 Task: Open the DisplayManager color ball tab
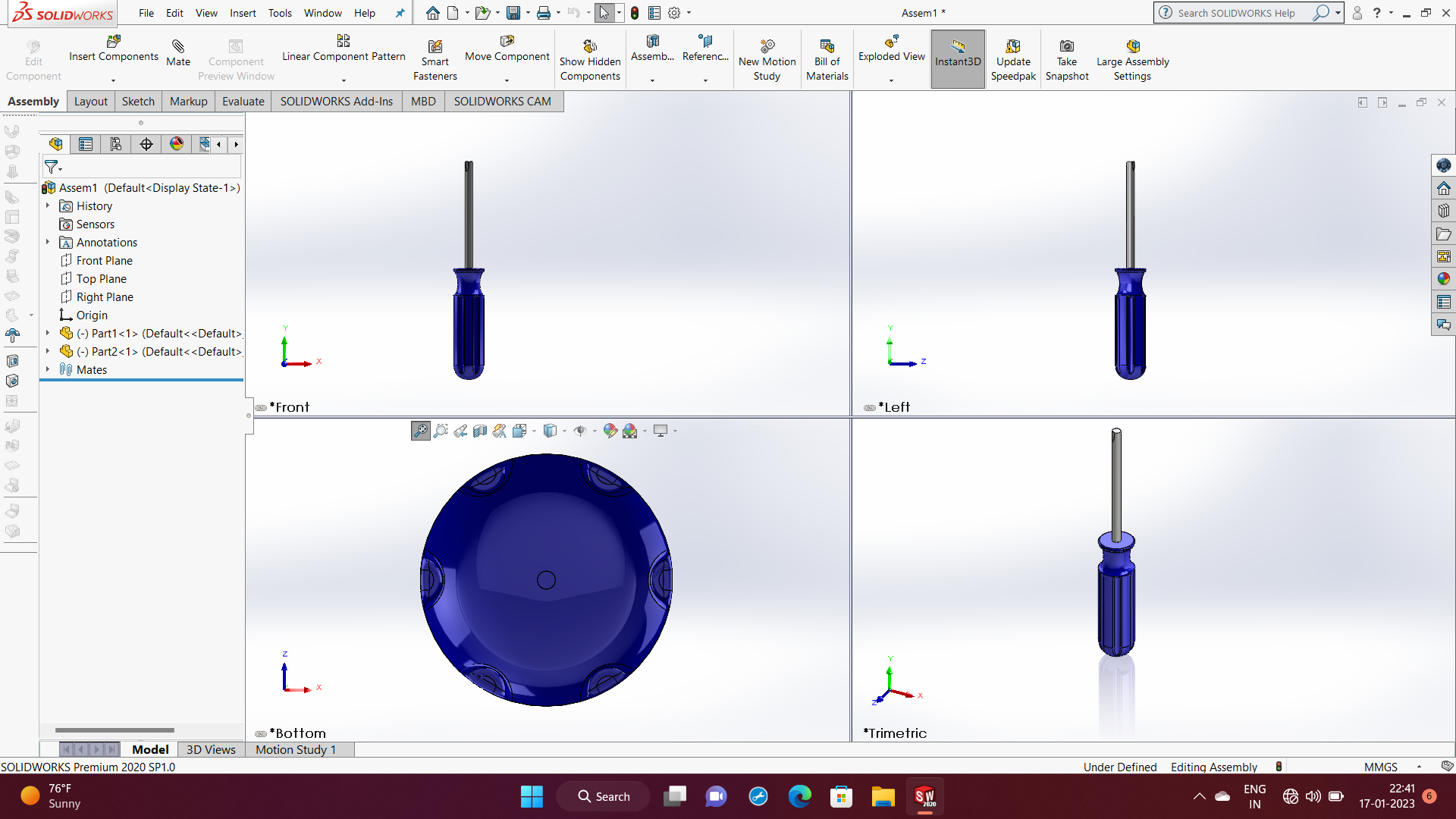[x=177, y=144]
